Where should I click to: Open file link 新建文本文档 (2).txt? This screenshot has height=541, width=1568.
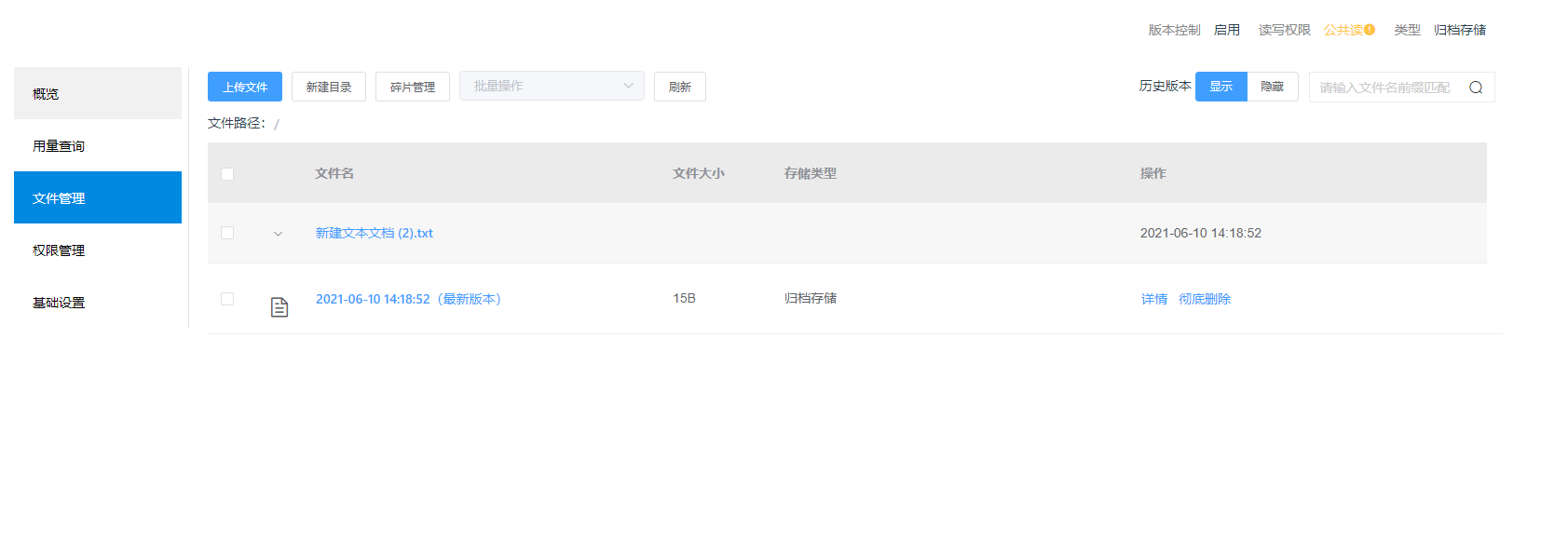[x=375, y=233]
